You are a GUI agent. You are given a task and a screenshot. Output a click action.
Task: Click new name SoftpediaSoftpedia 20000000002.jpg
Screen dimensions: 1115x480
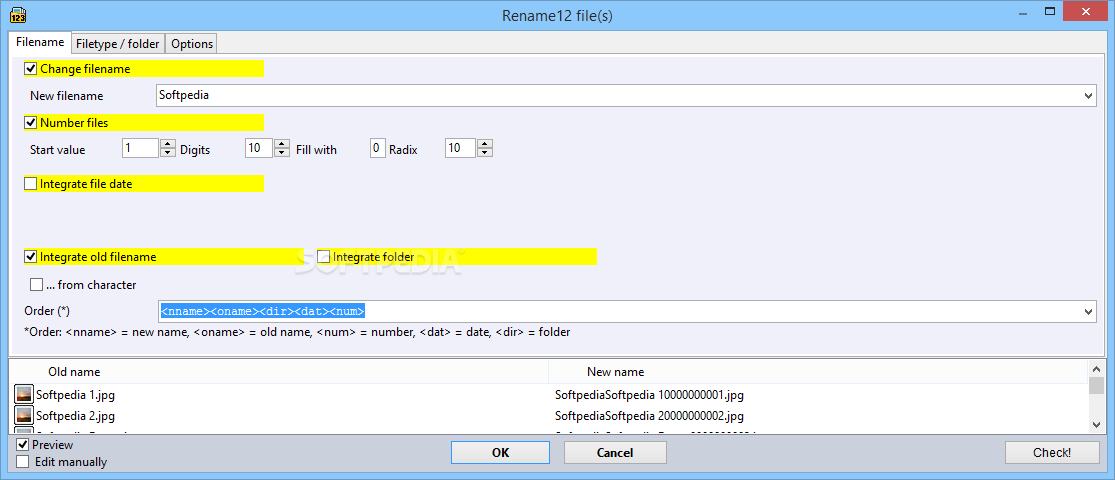(x=649, y=415)
